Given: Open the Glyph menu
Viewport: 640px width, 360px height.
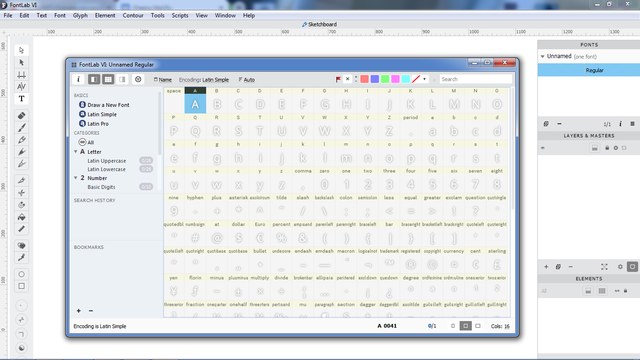Looking at the screenshot, I should pyautogui.click(x=80, y=16).
